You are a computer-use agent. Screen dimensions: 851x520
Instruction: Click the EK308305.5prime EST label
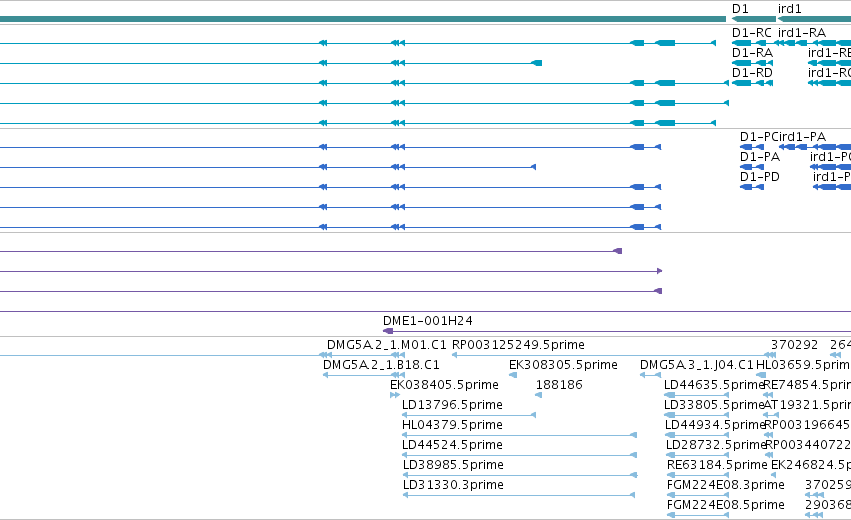click(x=563, y=365)
